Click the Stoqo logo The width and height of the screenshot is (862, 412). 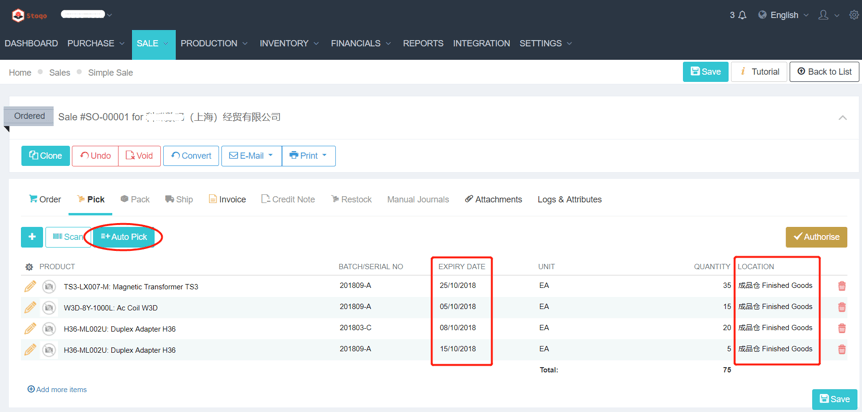pyautogui.click(x=29, y=15)
